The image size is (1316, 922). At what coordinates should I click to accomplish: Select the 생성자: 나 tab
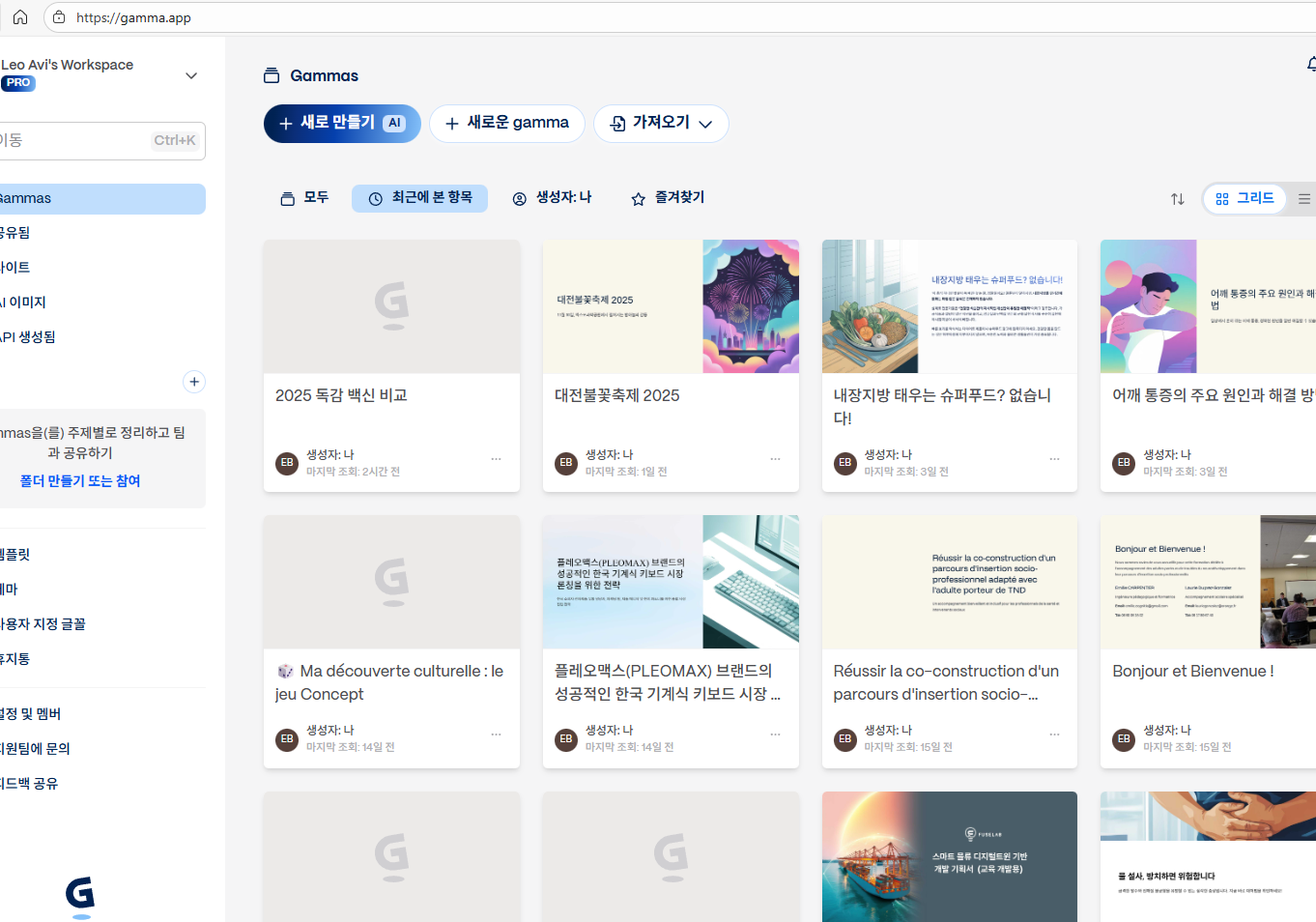coord(552,198)
